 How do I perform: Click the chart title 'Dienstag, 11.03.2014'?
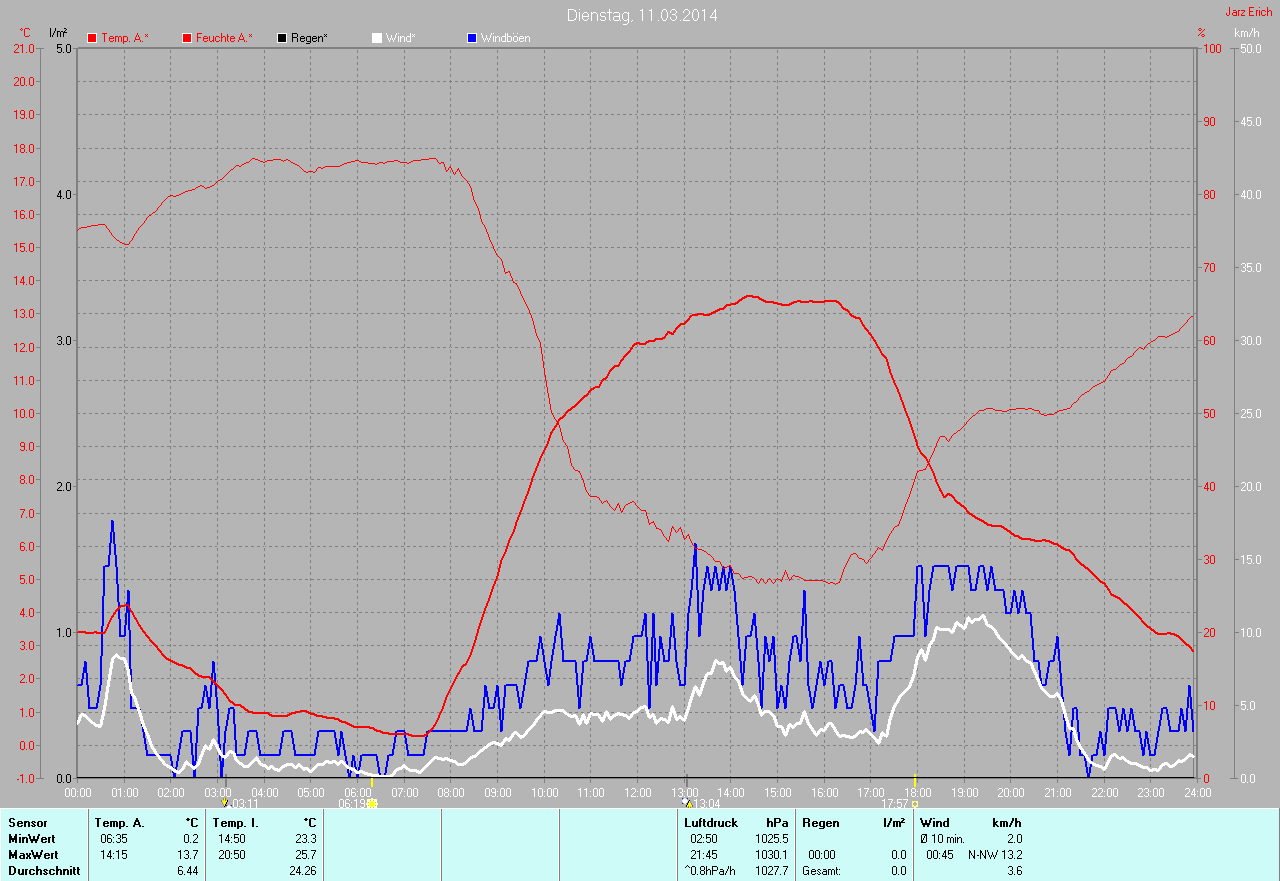pyautogui.click(x=642, y=15)
